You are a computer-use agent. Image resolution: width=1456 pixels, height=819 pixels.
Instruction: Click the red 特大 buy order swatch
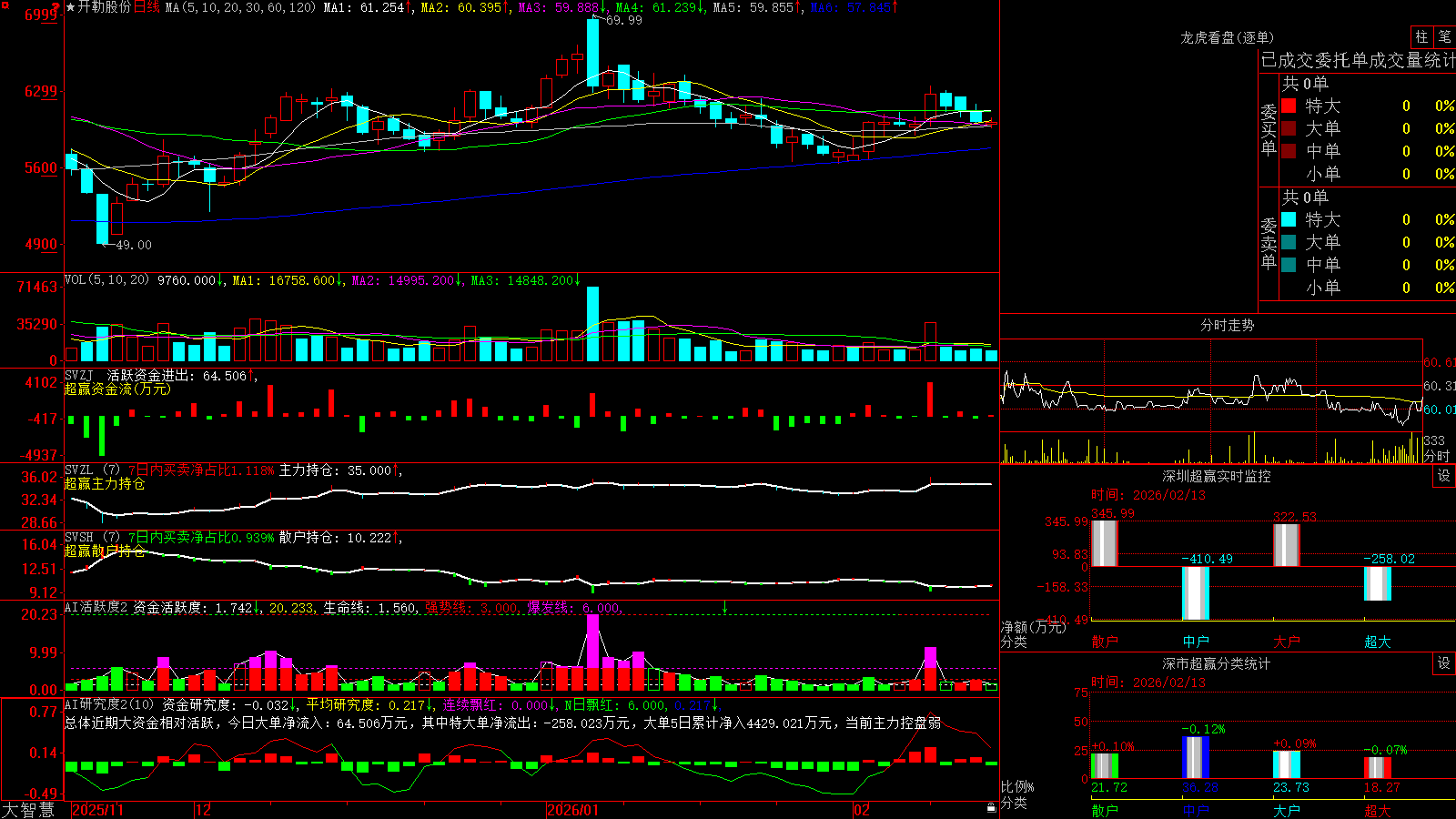pyautogui.click(x=1289, y=106)
